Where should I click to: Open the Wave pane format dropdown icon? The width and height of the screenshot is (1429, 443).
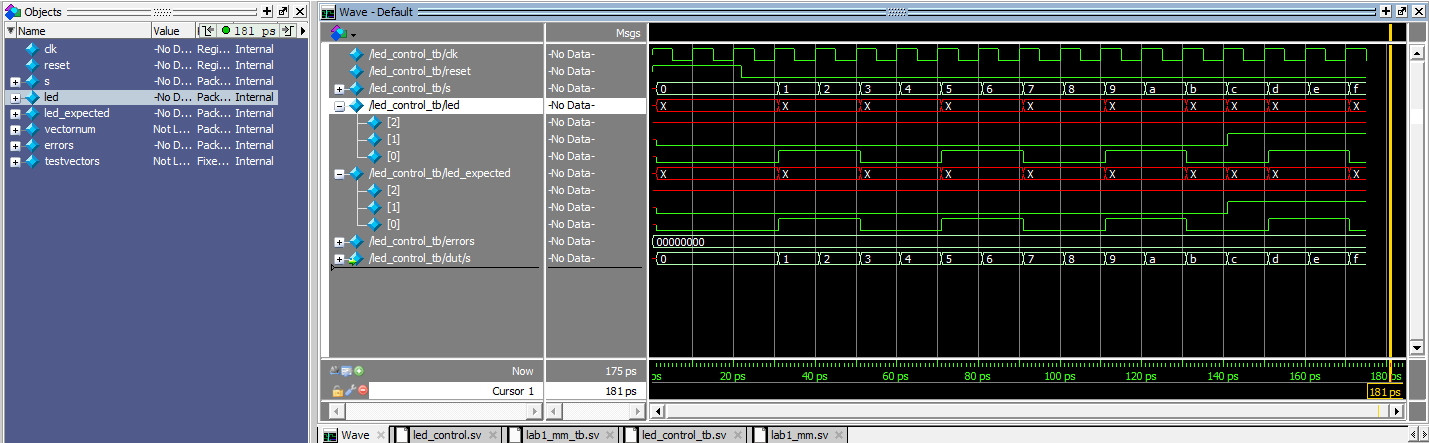click(x=342, y=33)
